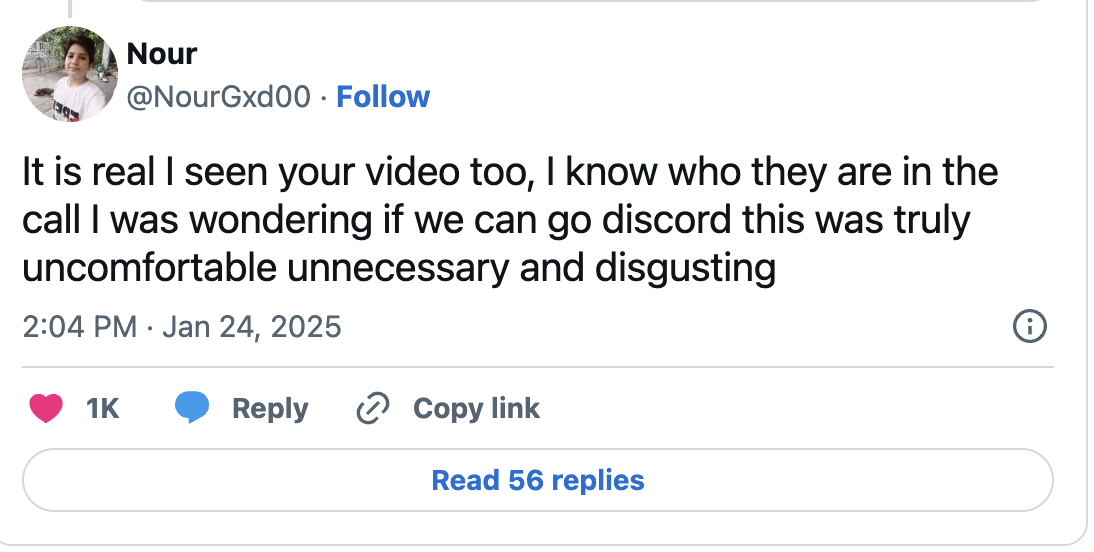Viewport: 1094px width, 552px height.
Task: Click the Copy link text label
Action: point(477,408)
